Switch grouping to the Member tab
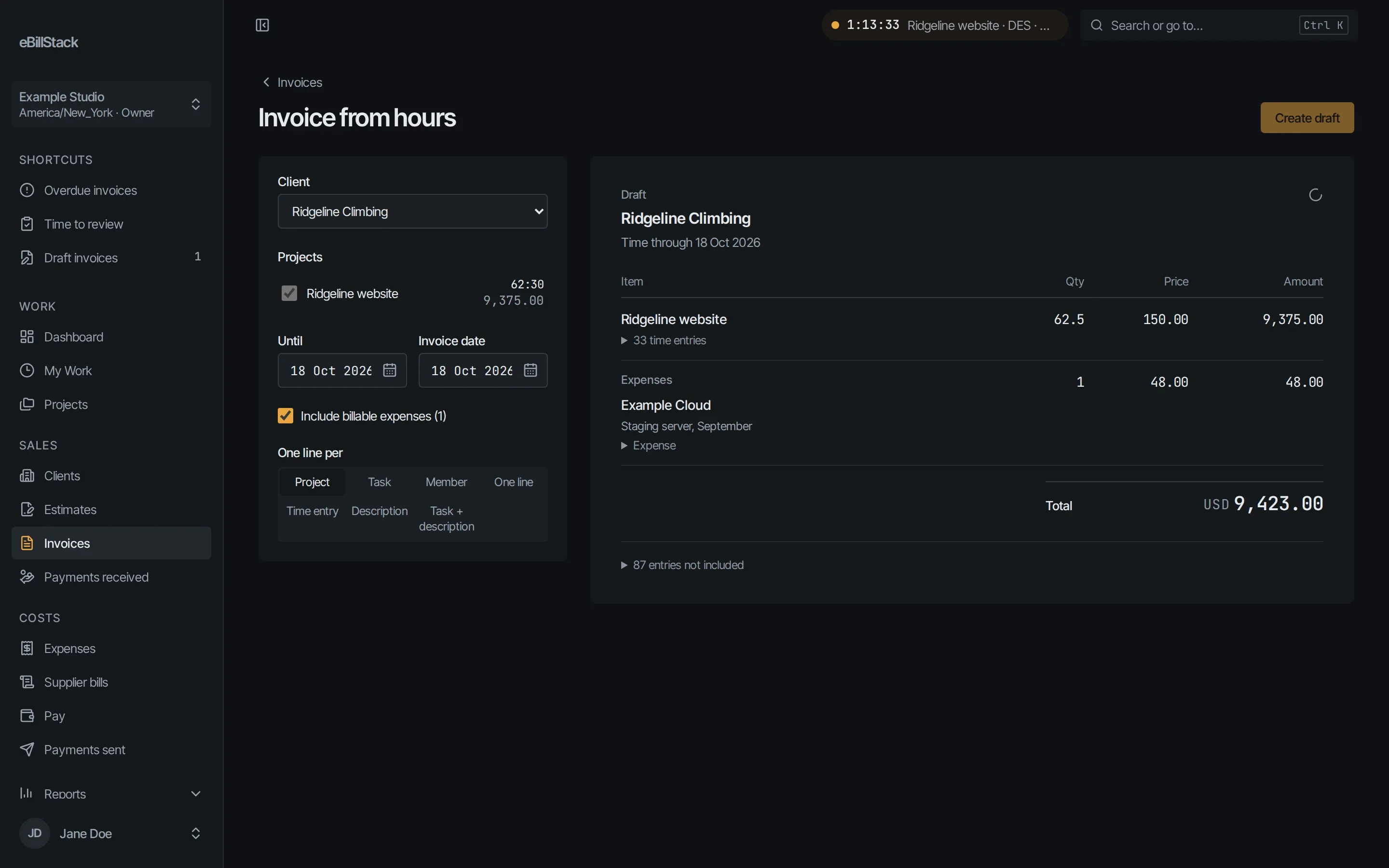The image size is (1389, 868). [x=447, y=482]
